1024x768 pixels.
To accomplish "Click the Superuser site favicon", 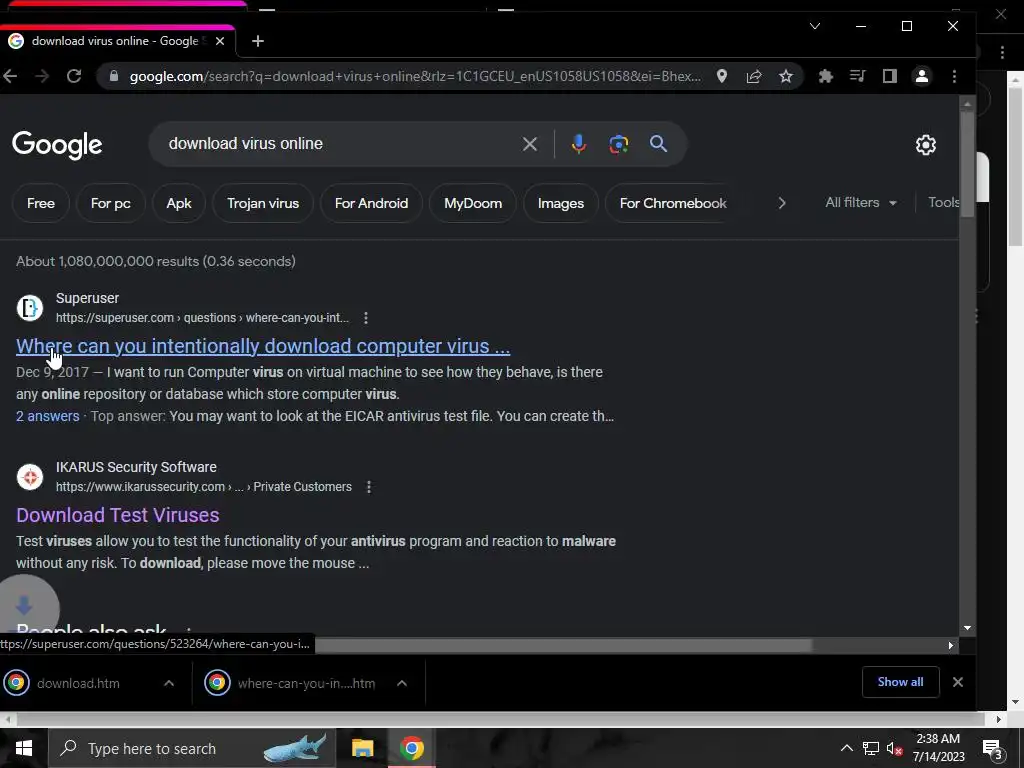I will (x=29, y=308).
